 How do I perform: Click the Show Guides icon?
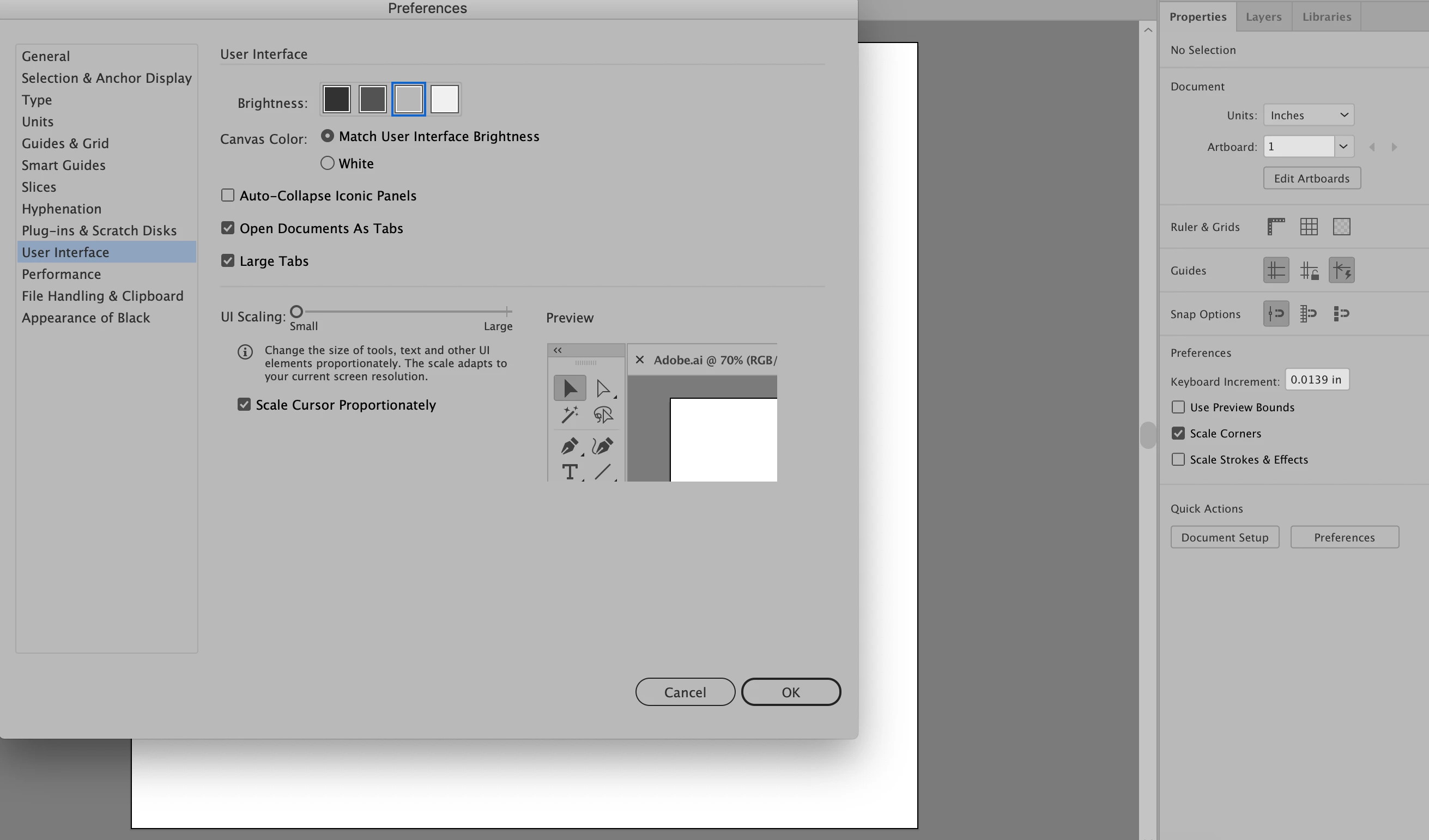click(x=1276, y=270)
